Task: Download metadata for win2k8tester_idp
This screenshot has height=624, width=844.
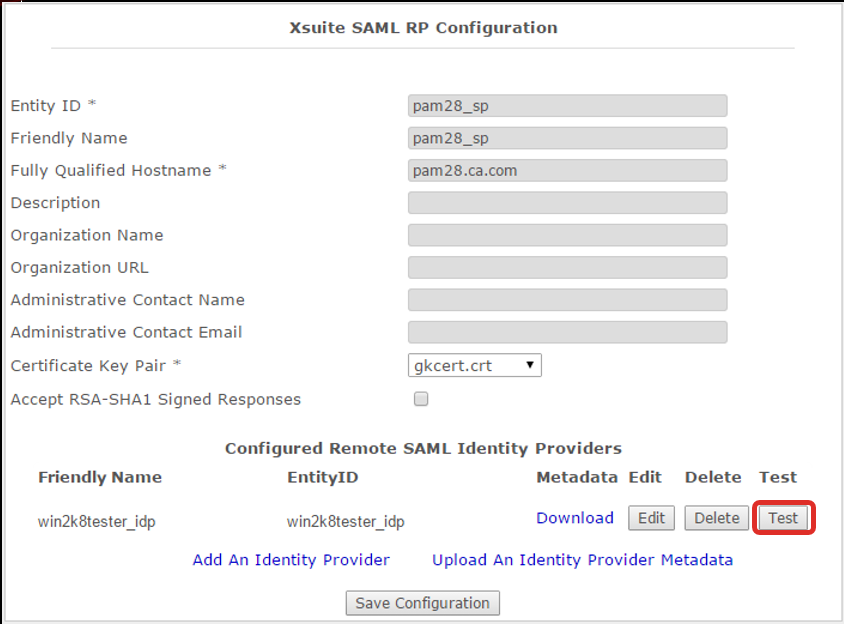Action: click(575, 518)
